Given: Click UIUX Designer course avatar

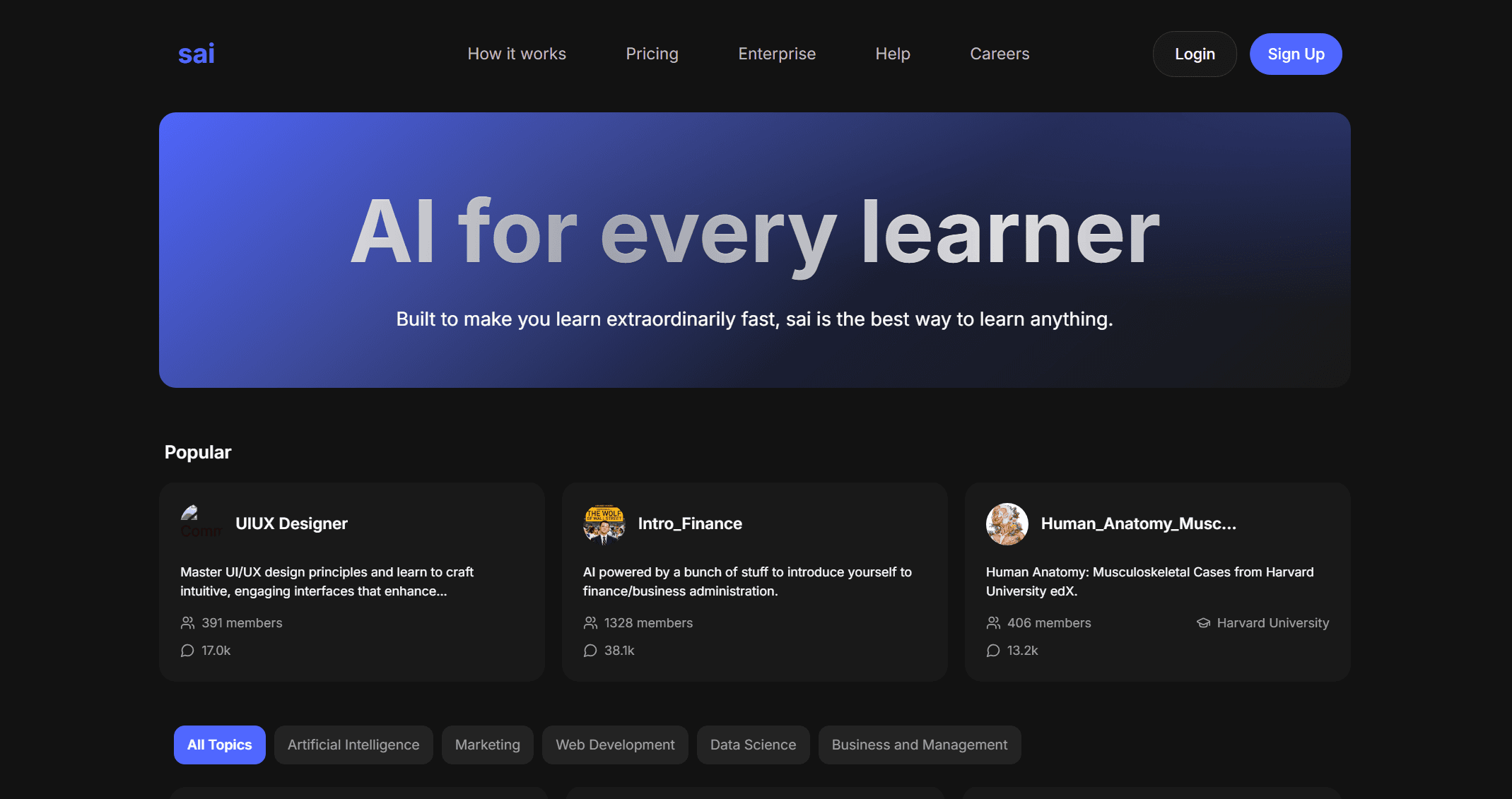Looking at the screenshot, I should 201,523.
